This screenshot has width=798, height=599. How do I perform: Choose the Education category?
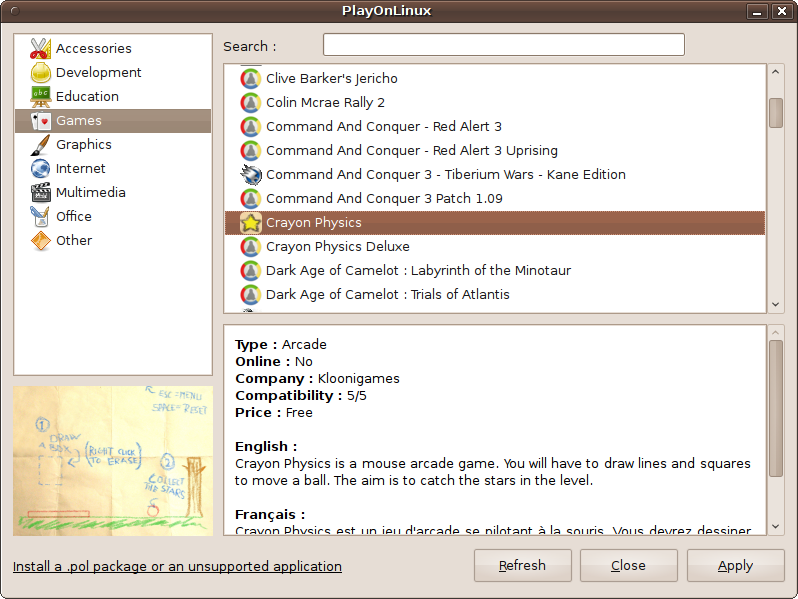click(x=87, y=96)
